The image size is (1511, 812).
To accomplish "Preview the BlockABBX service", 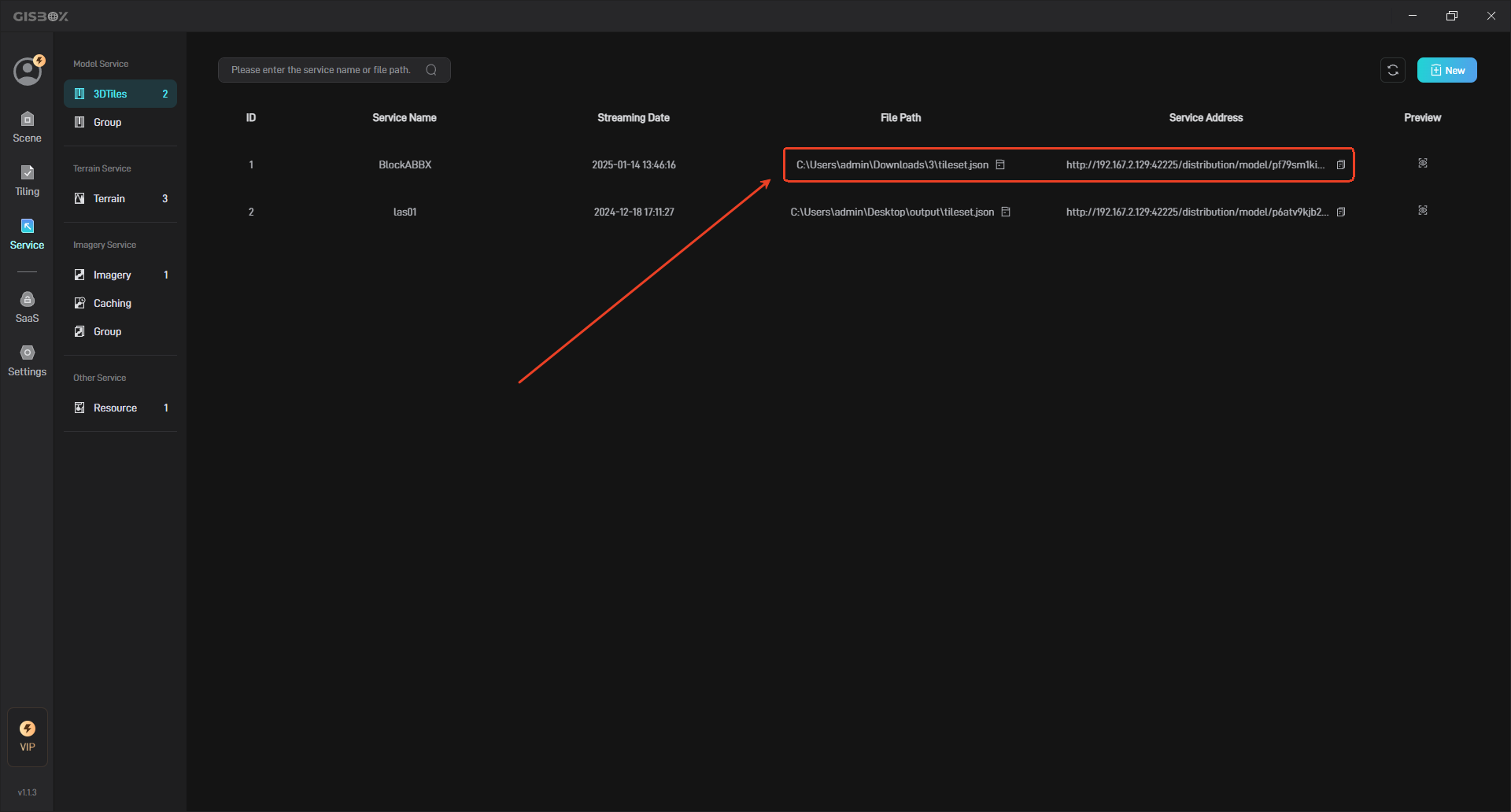I will 1423,163.
